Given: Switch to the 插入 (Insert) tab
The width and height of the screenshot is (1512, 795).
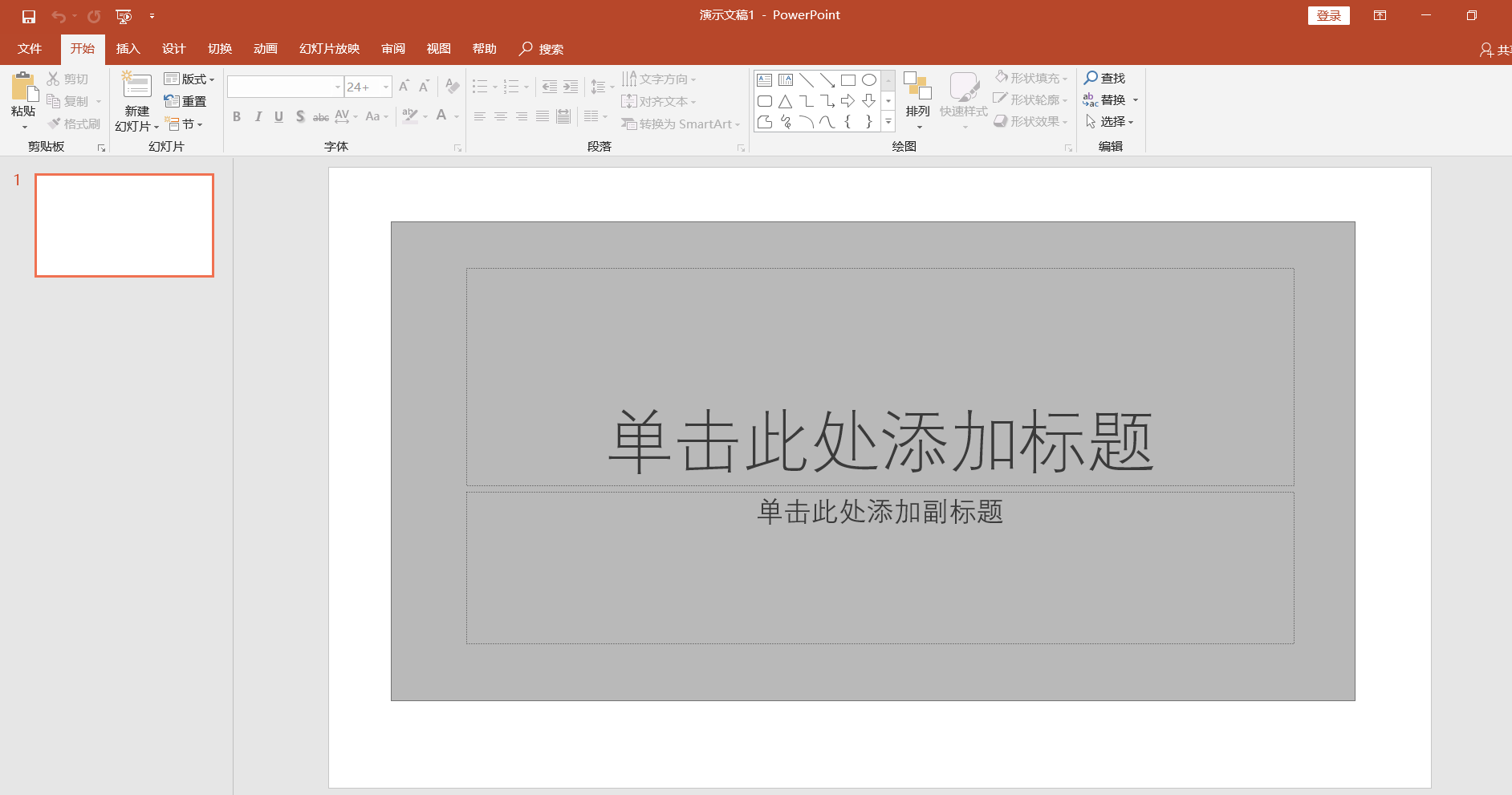Looking at the screenshot, I should (x=128, y=48).
